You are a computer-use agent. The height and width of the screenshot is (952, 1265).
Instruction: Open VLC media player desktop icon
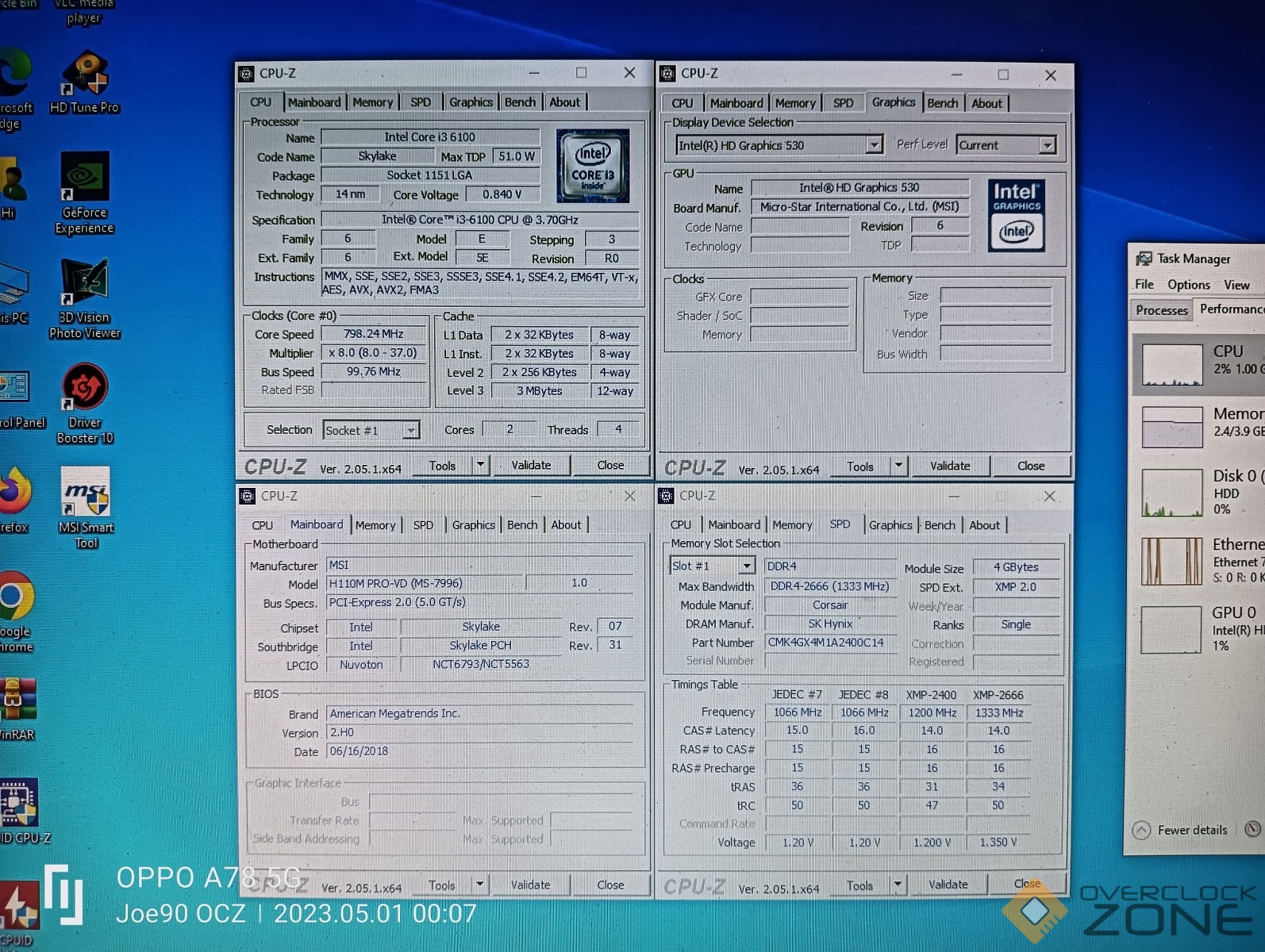(83, 12)
